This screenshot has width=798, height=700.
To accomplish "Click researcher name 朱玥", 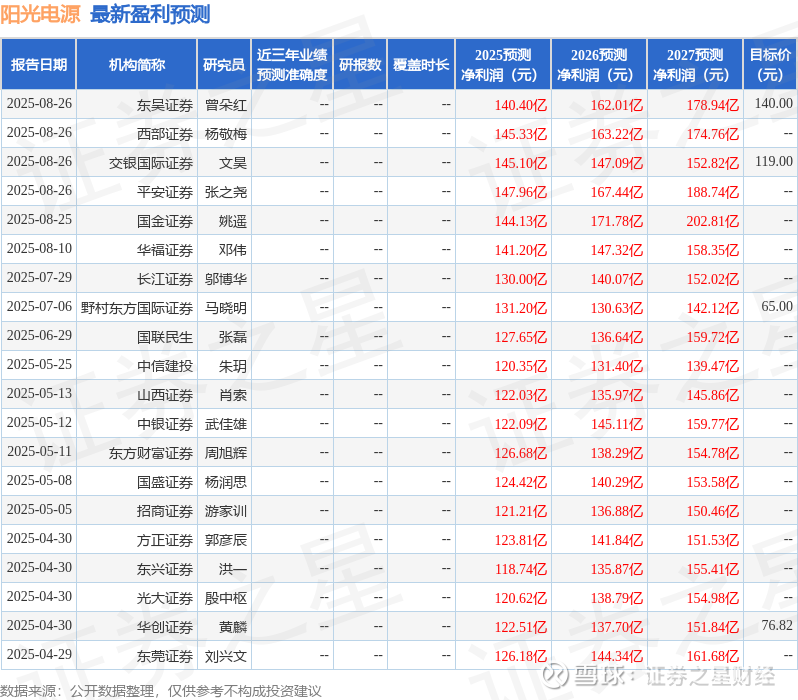I will pos(233,367).
